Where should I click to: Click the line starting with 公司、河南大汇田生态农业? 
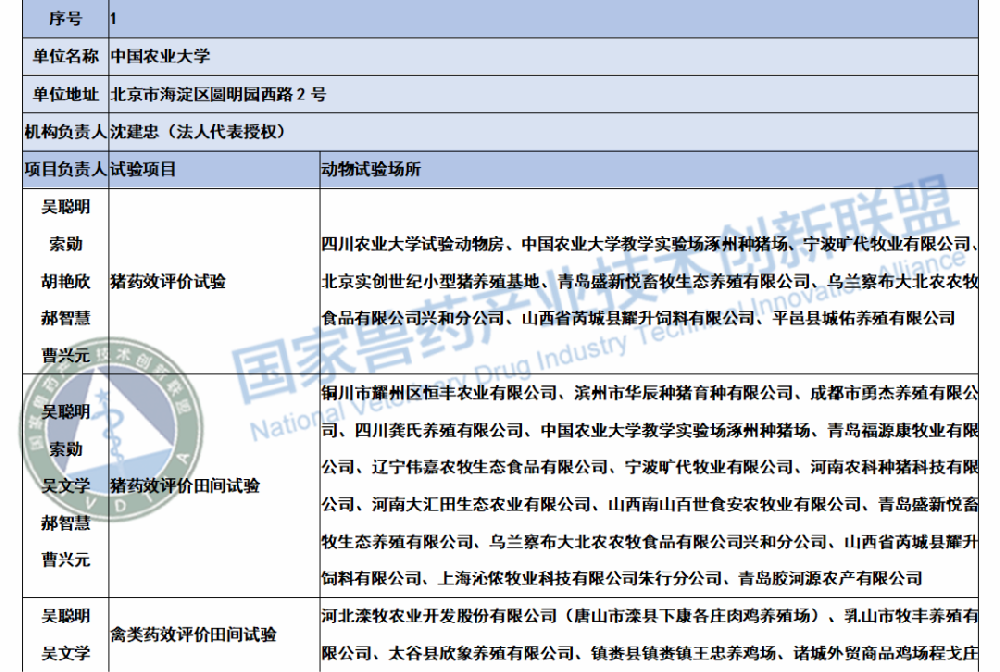click(649, 504)
